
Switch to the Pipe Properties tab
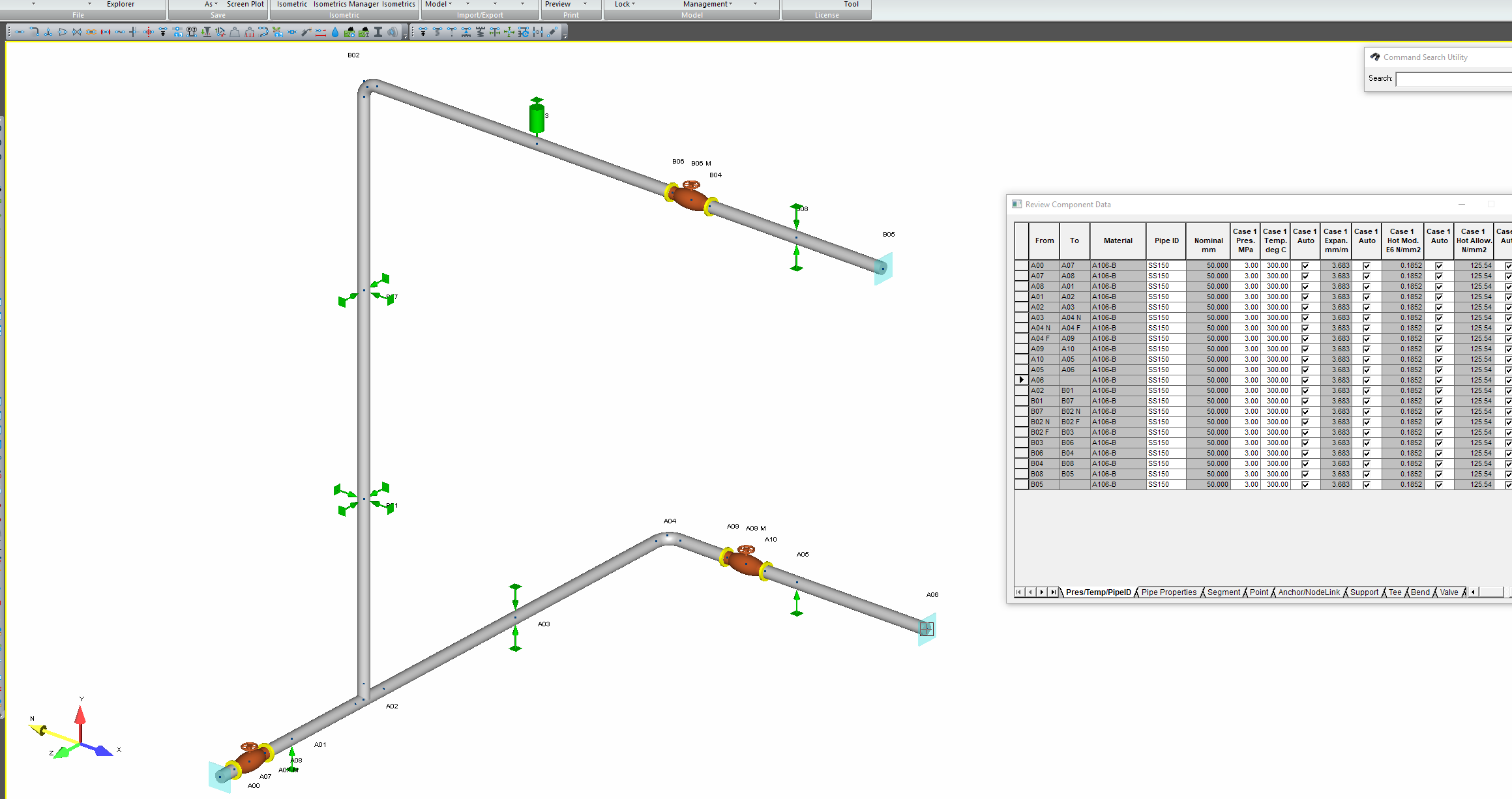click(x=1169, y=592)
